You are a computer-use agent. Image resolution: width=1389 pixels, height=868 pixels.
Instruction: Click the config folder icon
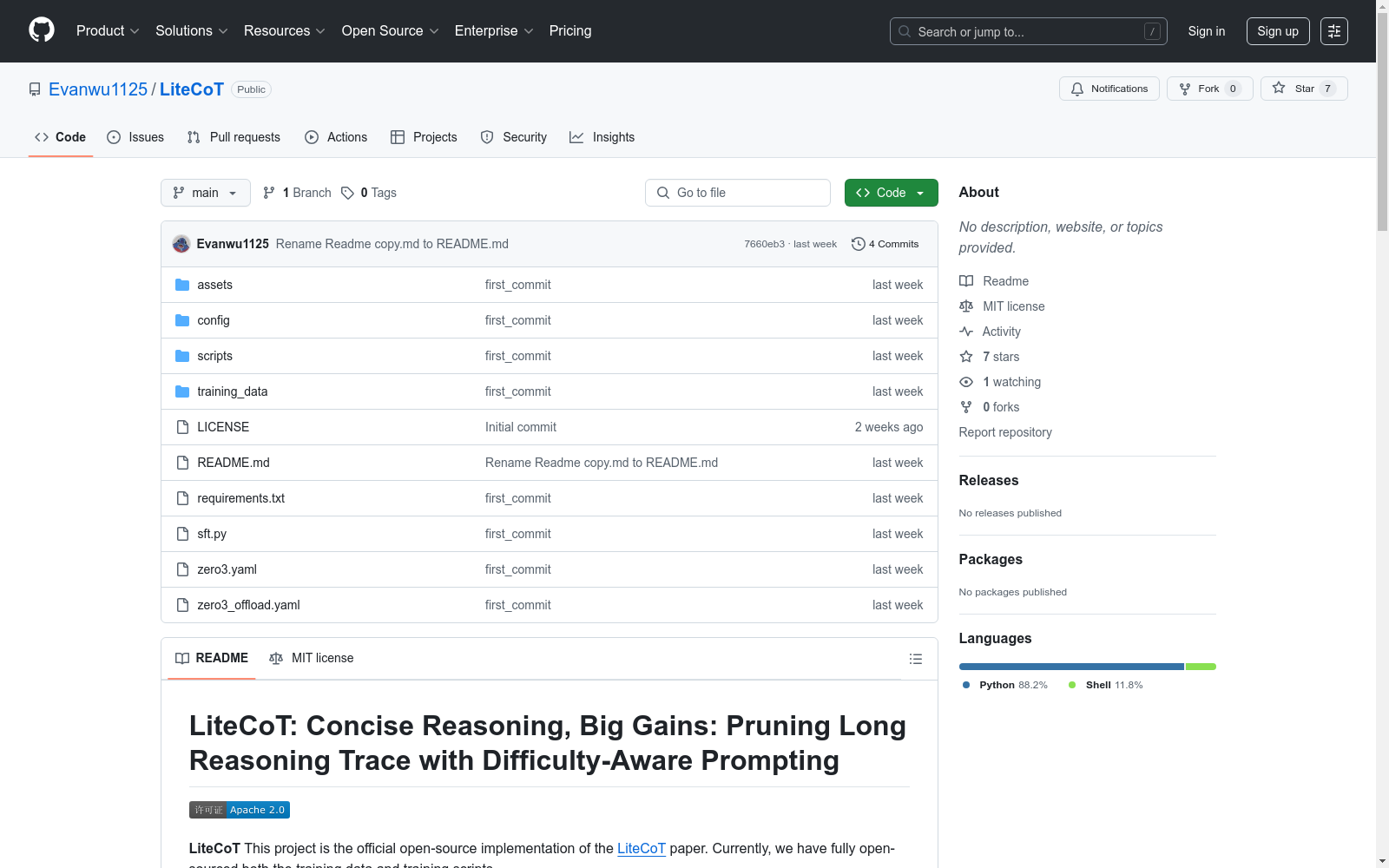point(182,320)
